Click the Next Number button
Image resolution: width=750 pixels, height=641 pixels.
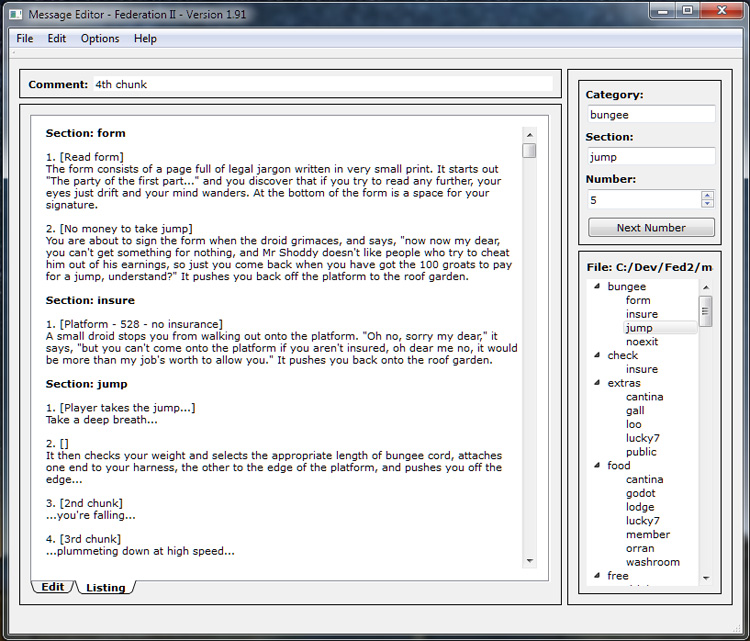coord(651,228)
